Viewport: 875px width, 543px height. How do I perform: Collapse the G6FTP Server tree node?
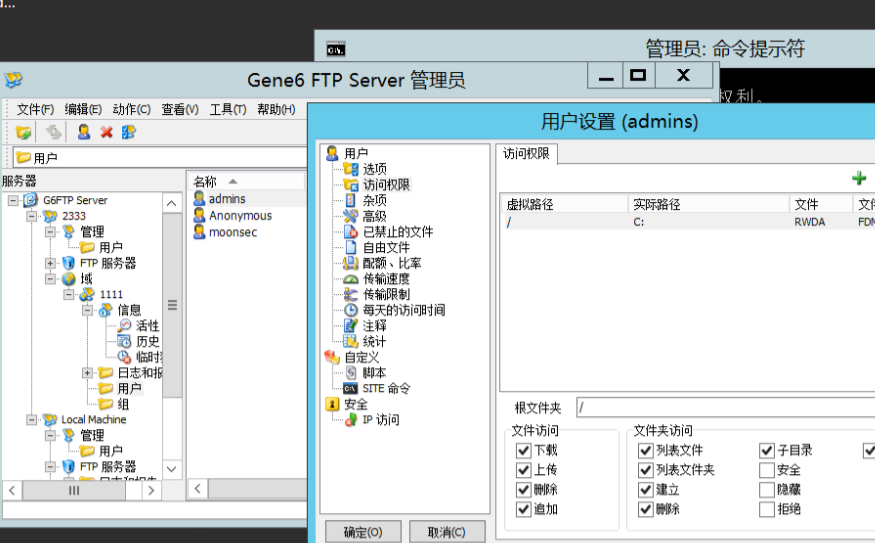[13, 200]
